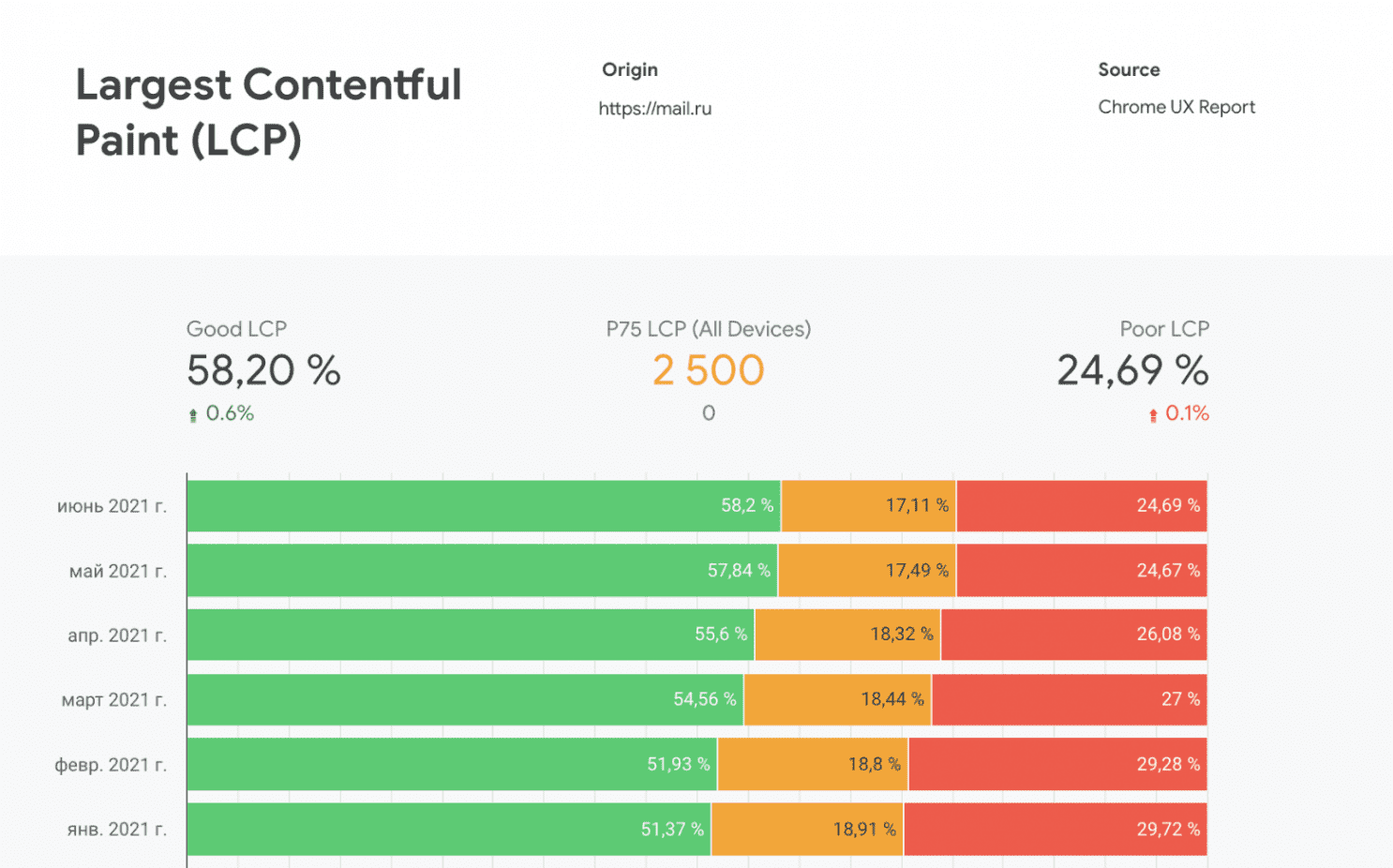This screenshot has width=1393, height=868.
Task: Click the Chrome UX Report source text
Action: 1176,107
